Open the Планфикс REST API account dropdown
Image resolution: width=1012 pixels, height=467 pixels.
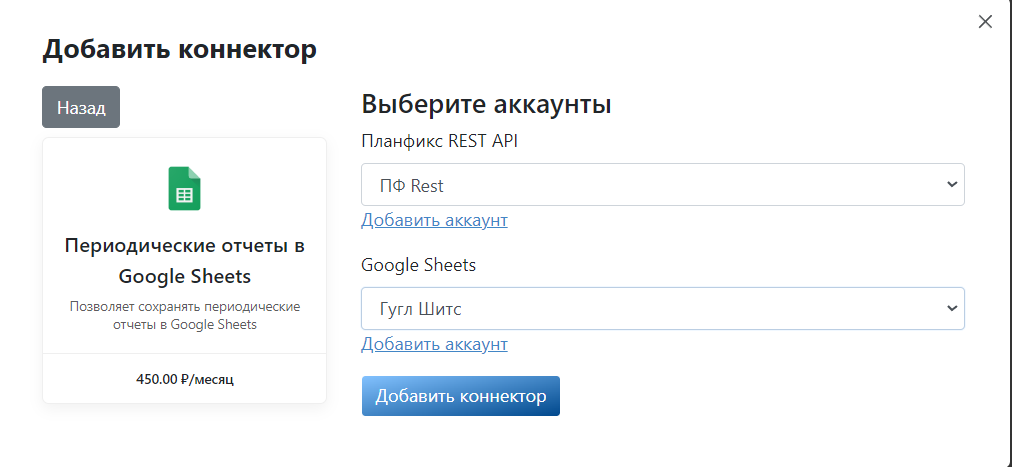click(663, 184)
